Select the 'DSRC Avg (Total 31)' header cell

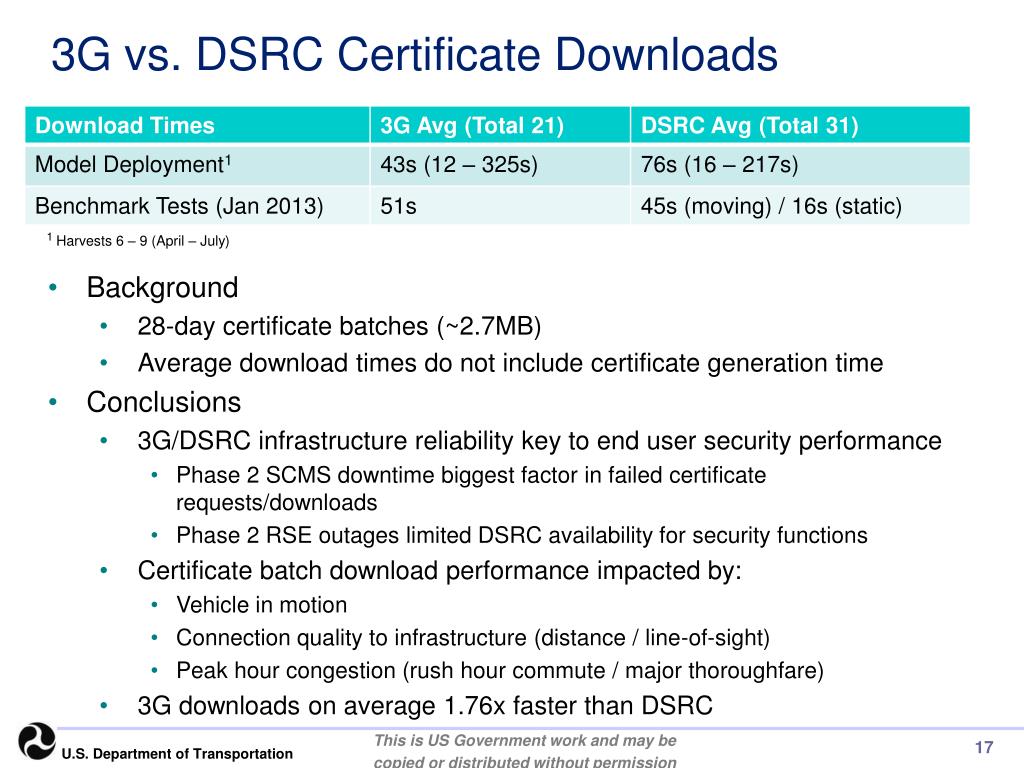point(801,125)
